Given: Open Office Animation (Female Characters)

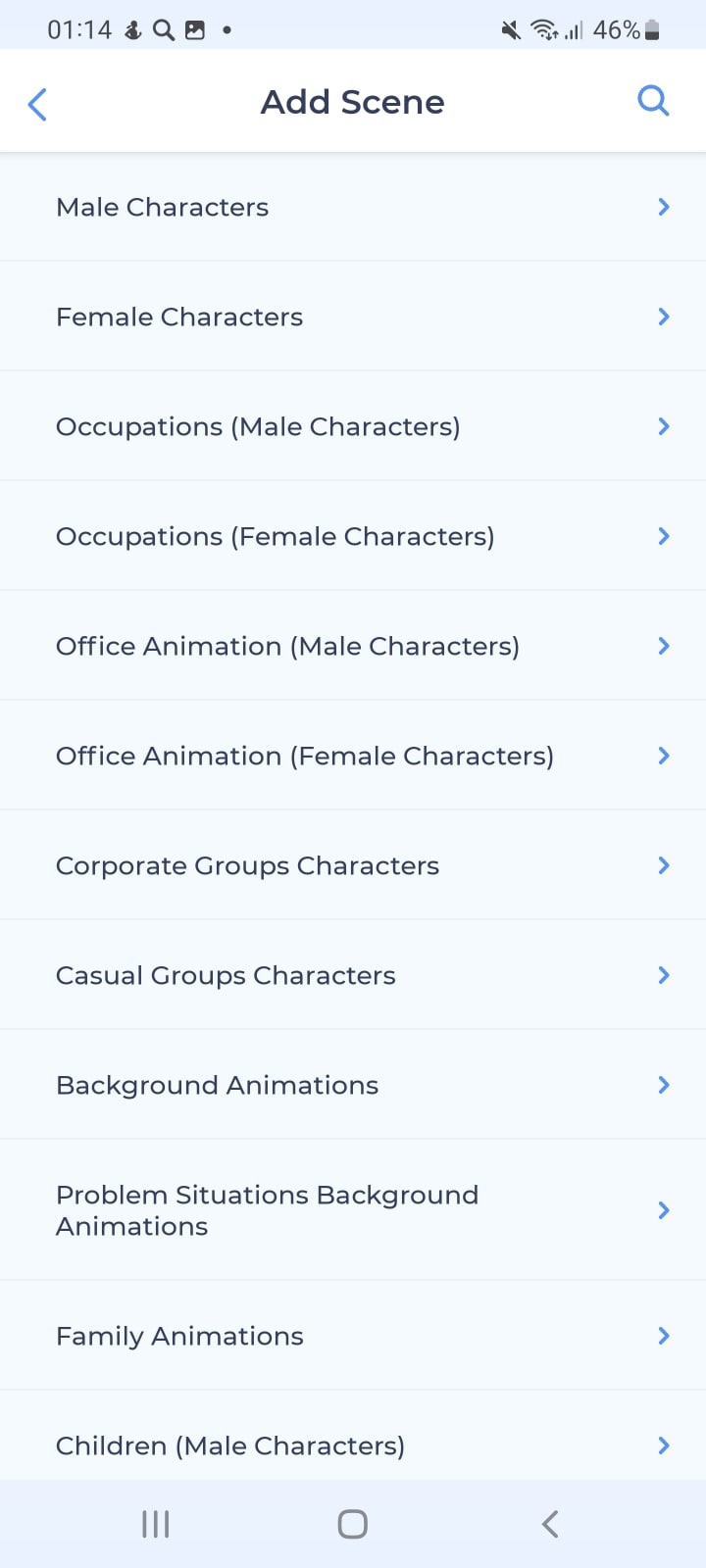Looking at the screenshot, I should [353, 756].
